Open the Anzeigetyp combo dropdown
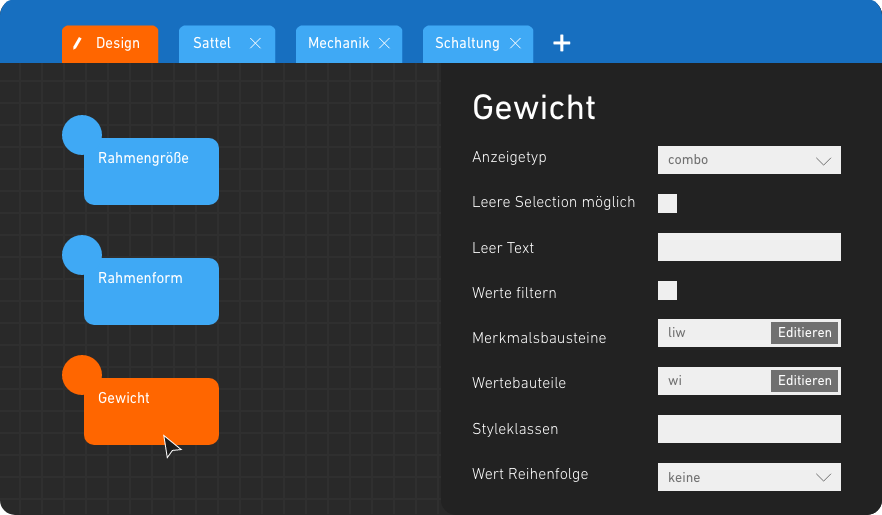 [x=749, y=160]
